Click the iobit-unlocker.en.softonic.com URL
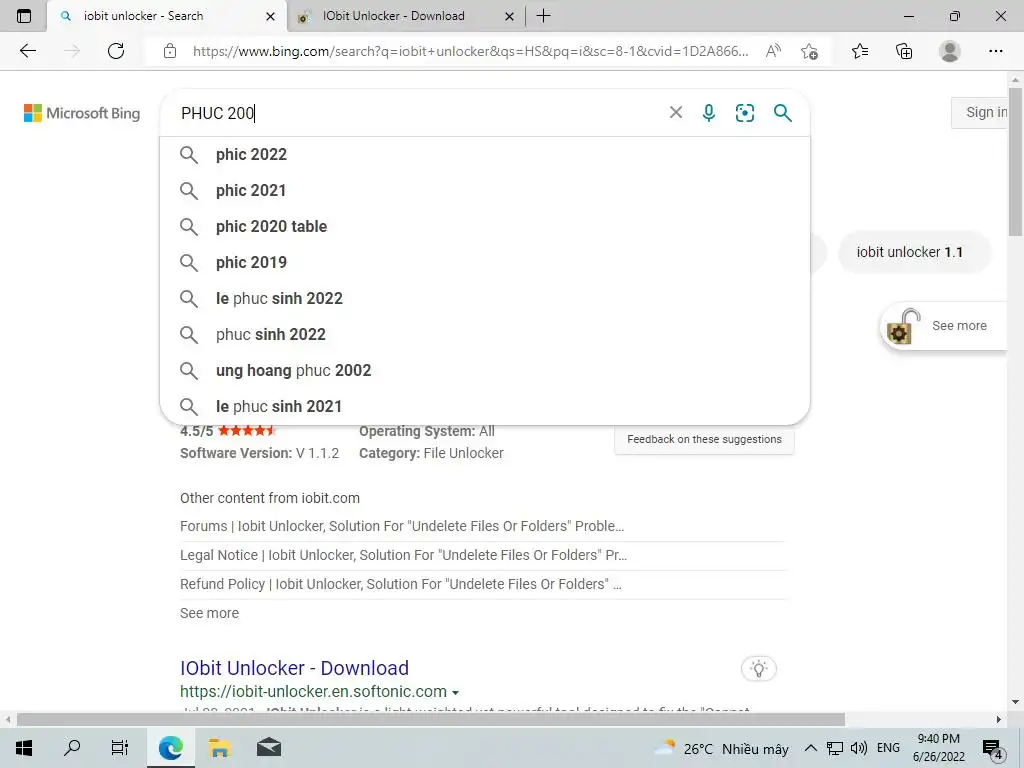The width and height of the screenshot is (1024, 768). 313,692
